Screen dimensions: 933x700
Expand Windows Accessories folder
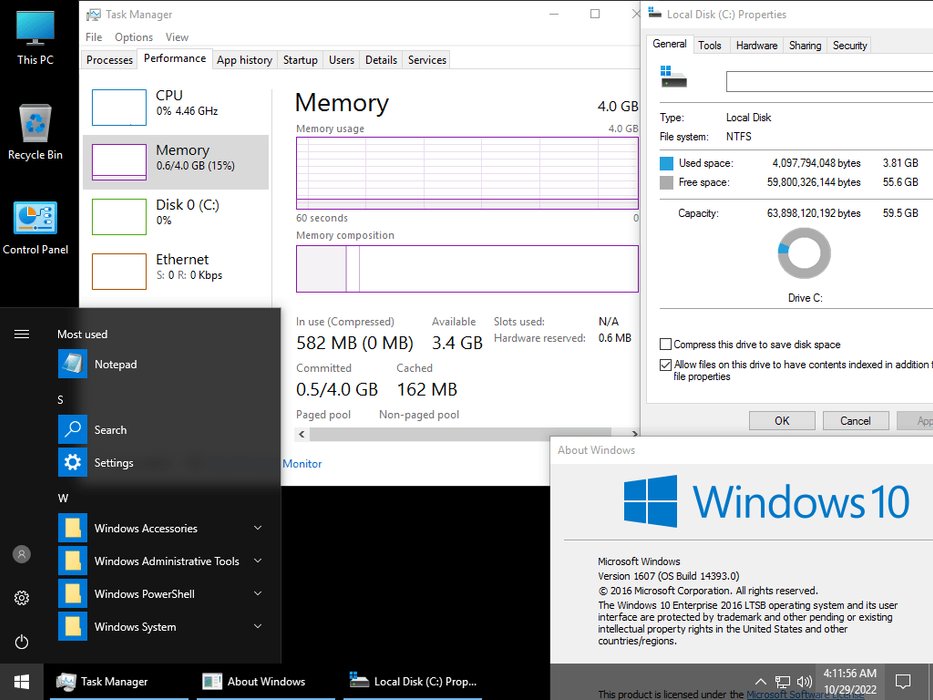[146, 528]
